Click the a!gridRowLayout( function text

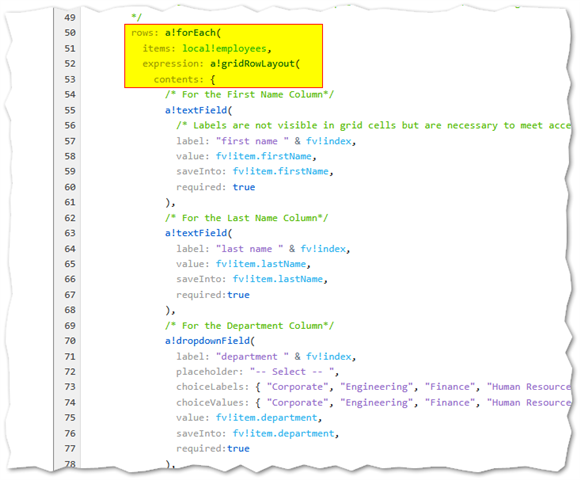pos(255,64)
